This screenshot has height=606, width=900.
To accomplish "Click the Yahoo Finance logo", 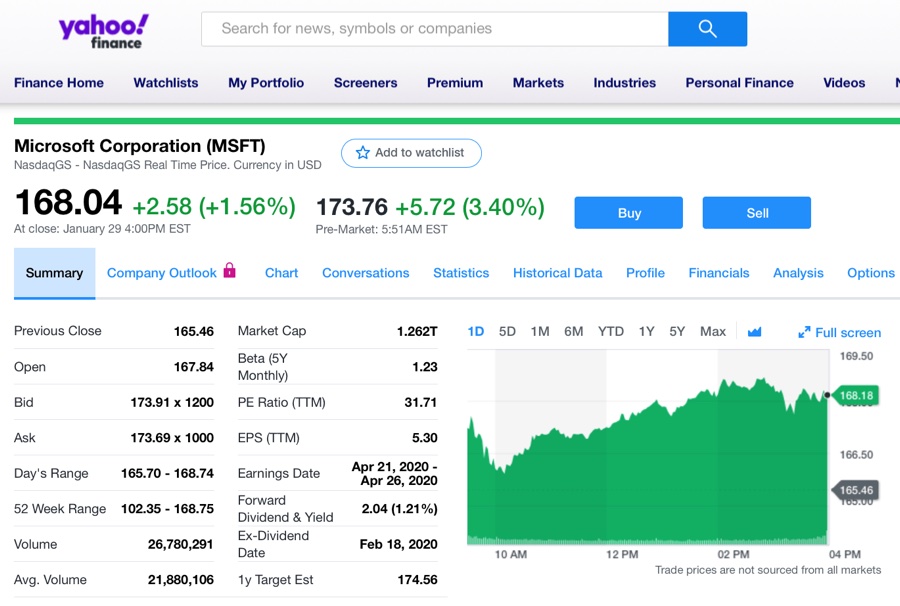I will click(103, 31).
